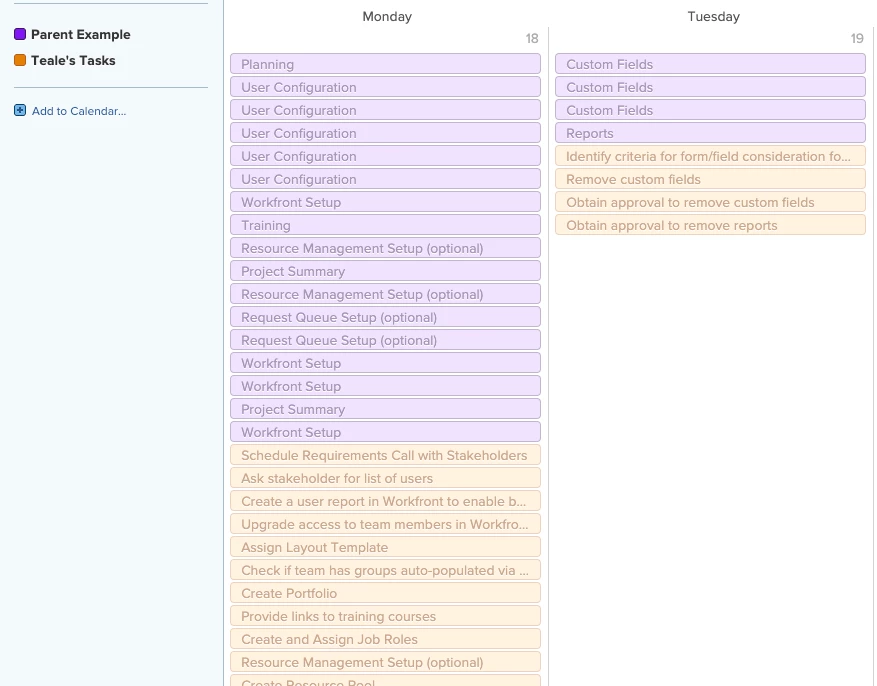Open the Add to Calendar link
The height and width of the screenshot is (686, 877).
tap(79, 111)
